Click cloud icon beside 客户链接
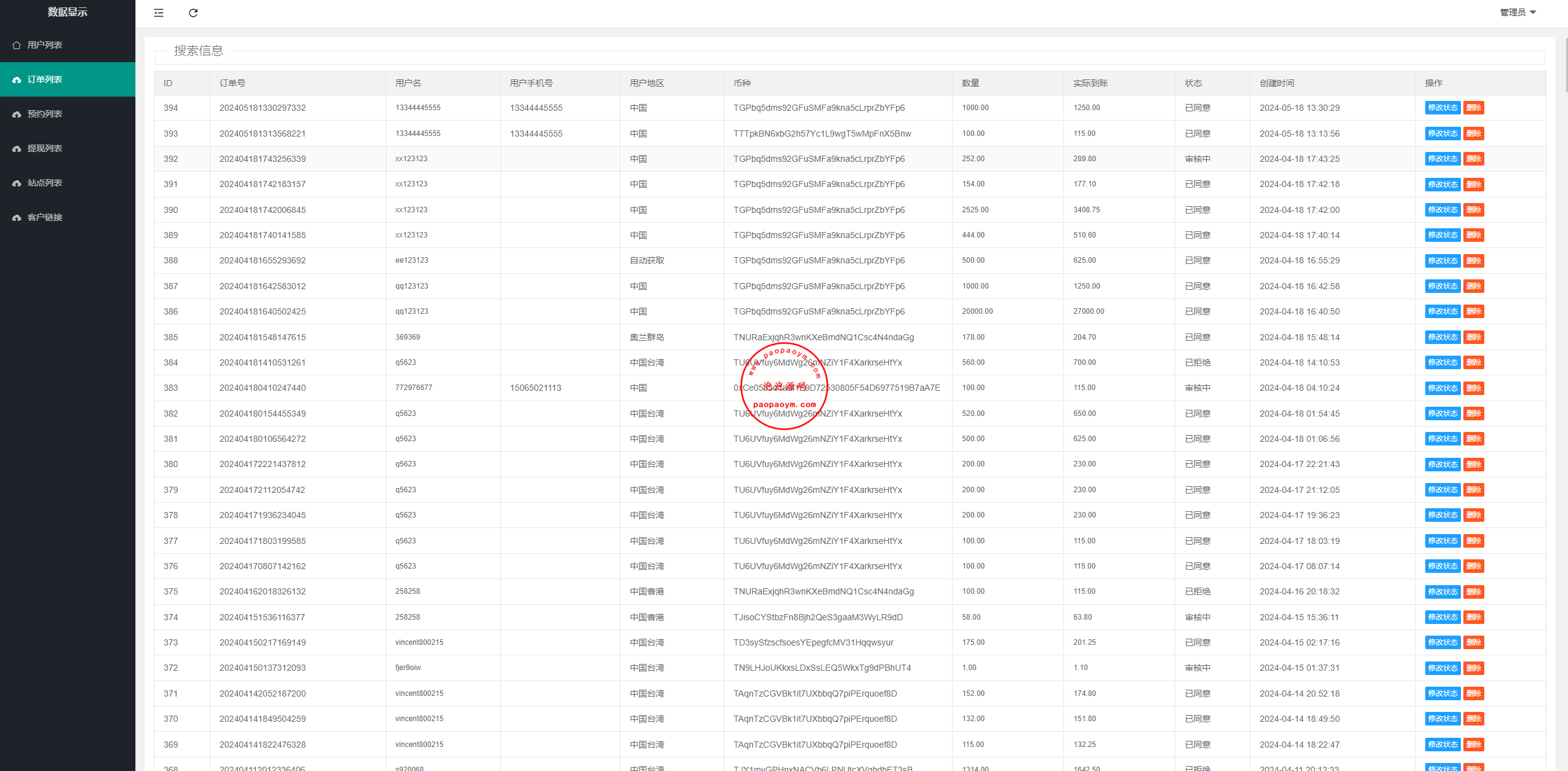This screenshot has width=1568, height=771. (x=17, y=218)
